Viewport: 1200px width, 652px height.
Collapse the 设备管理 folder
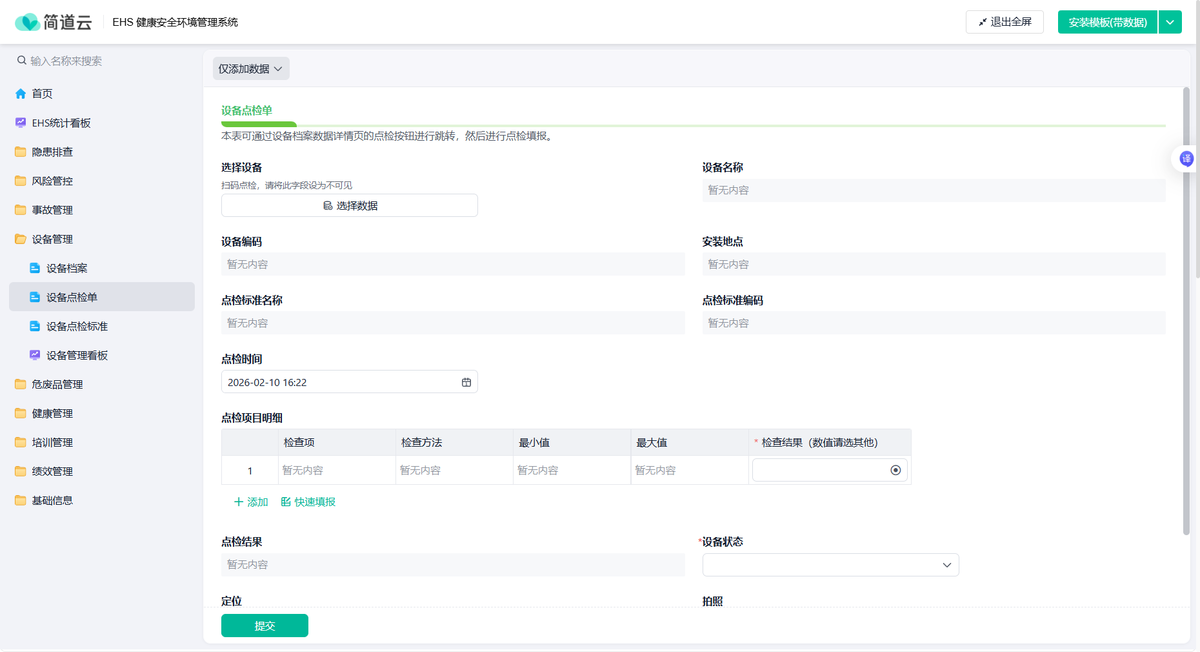101,239
